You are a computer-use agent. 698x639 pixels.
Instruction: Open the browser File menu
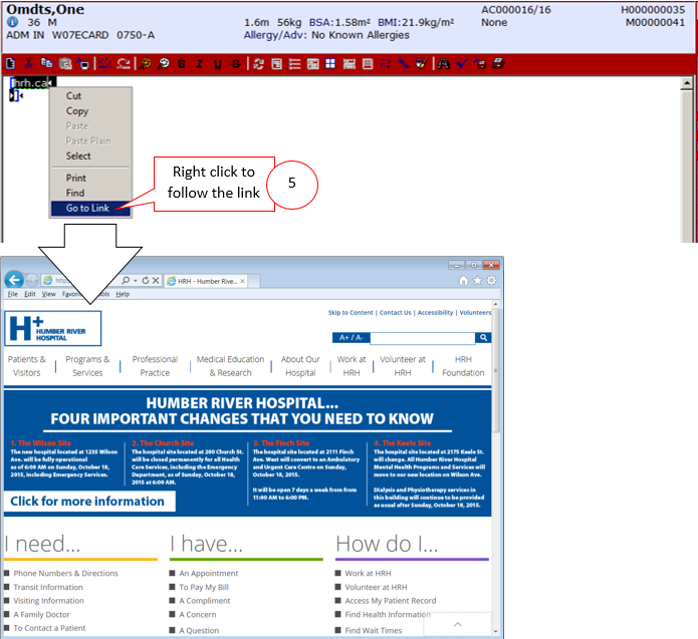tap(12, 294)
